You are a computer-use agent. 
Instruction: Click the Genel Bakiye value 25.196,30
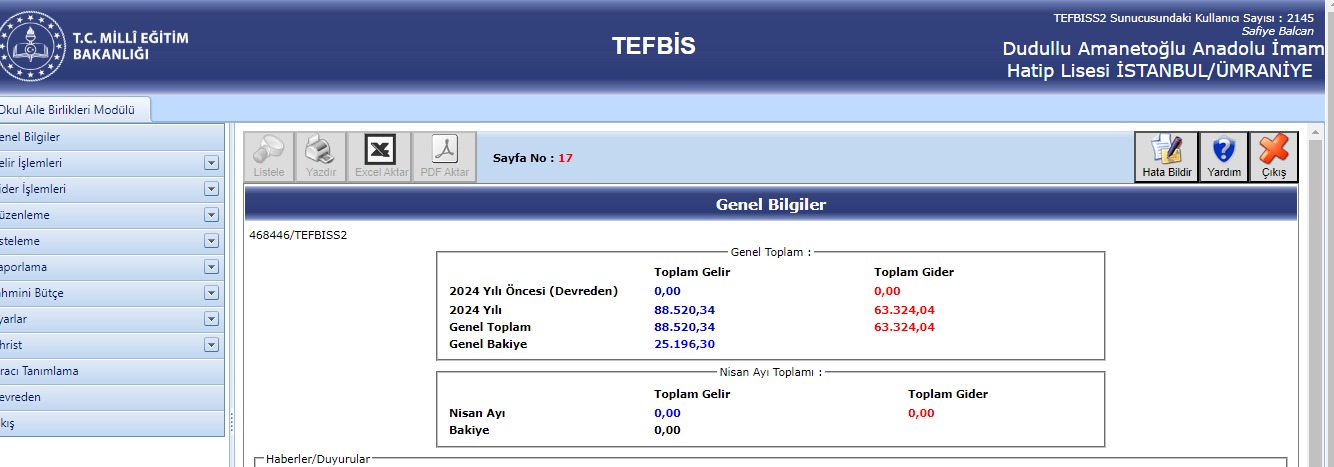(685, 344)
